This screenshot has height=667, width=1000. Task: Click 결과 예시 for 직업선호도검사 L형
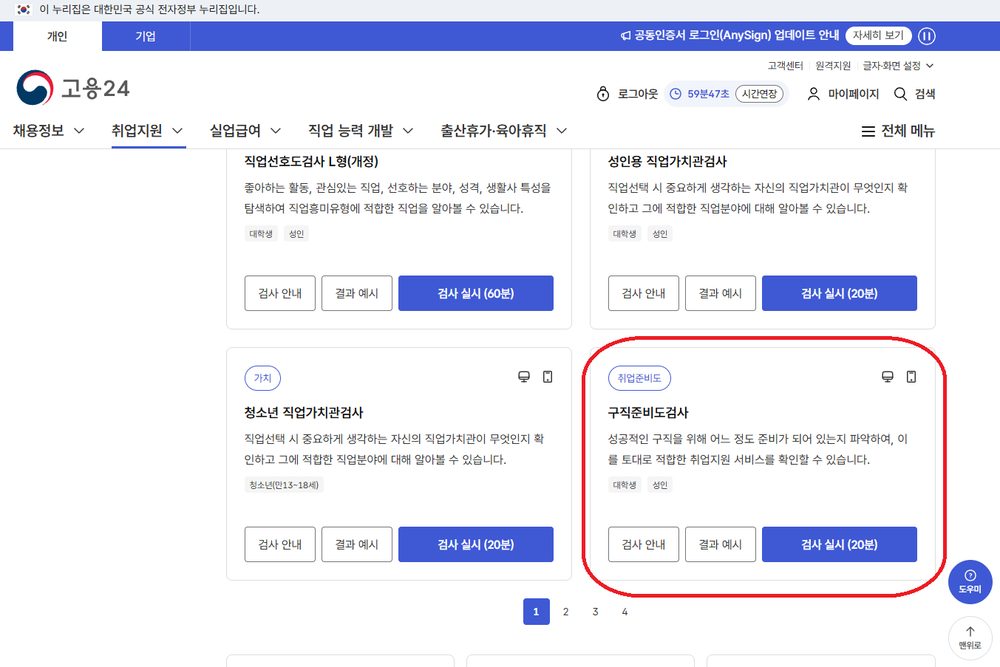click(357, 293)
